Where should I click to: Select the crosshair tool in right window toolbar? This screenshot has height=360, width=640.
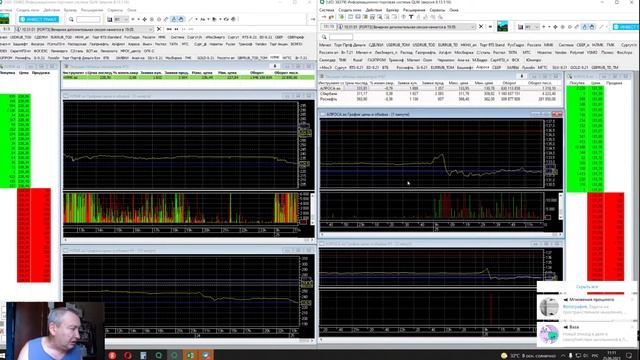tap(555, 27)
